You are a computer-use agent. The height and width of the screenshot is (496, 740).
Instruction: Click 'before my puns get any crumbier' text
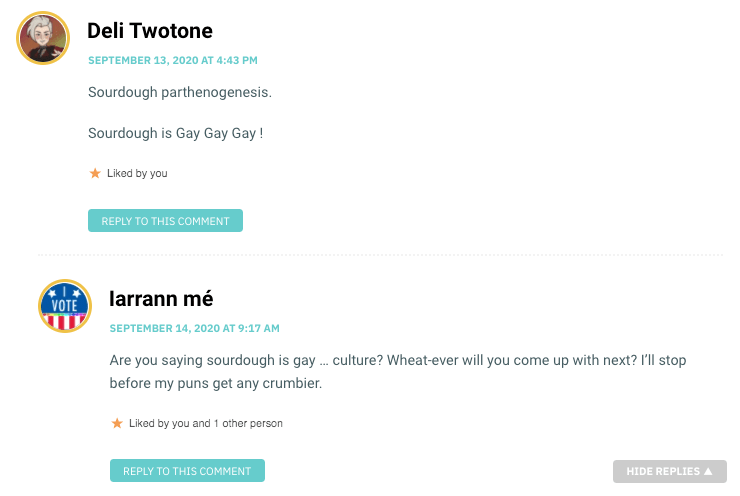(x=216, y=383)
